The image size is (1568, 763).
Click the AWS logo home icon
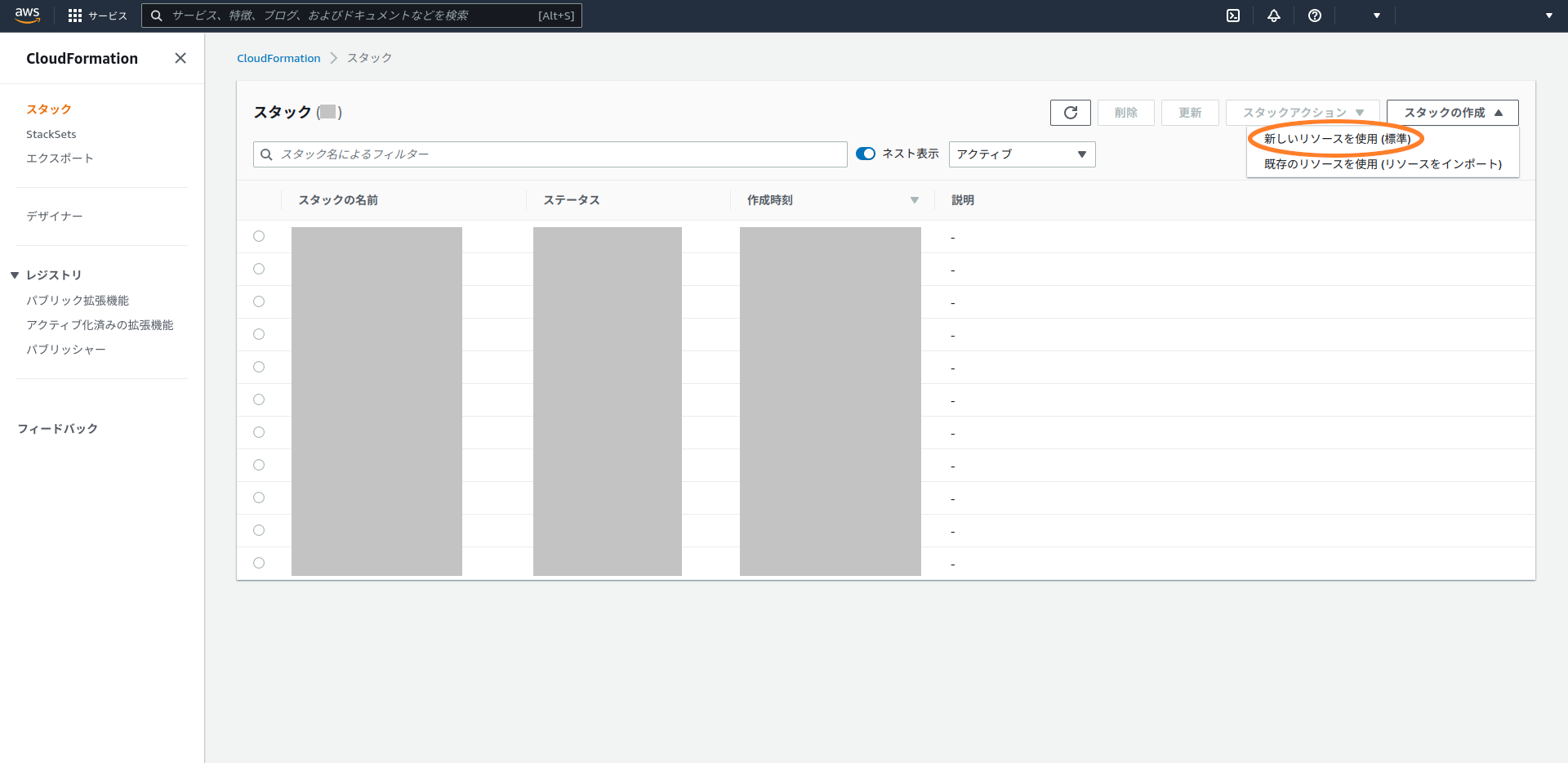(x=27, y=16)
